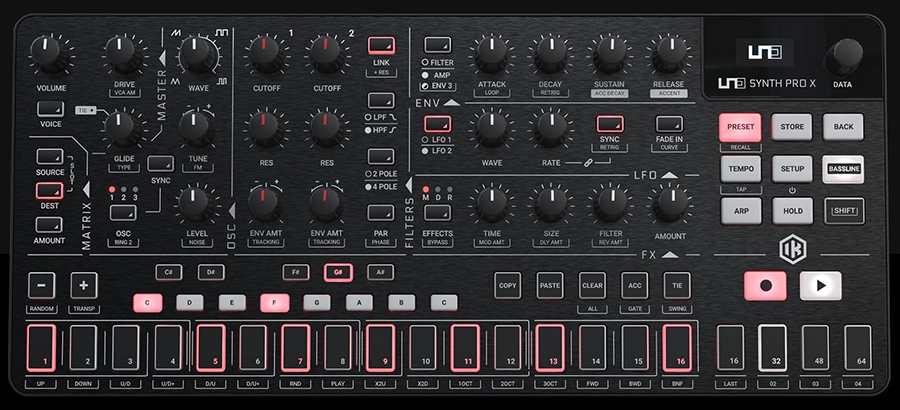Toggle the LPF/HPF filter type button
The height and width of the screenshot is (410, 900).
(381, 100)
